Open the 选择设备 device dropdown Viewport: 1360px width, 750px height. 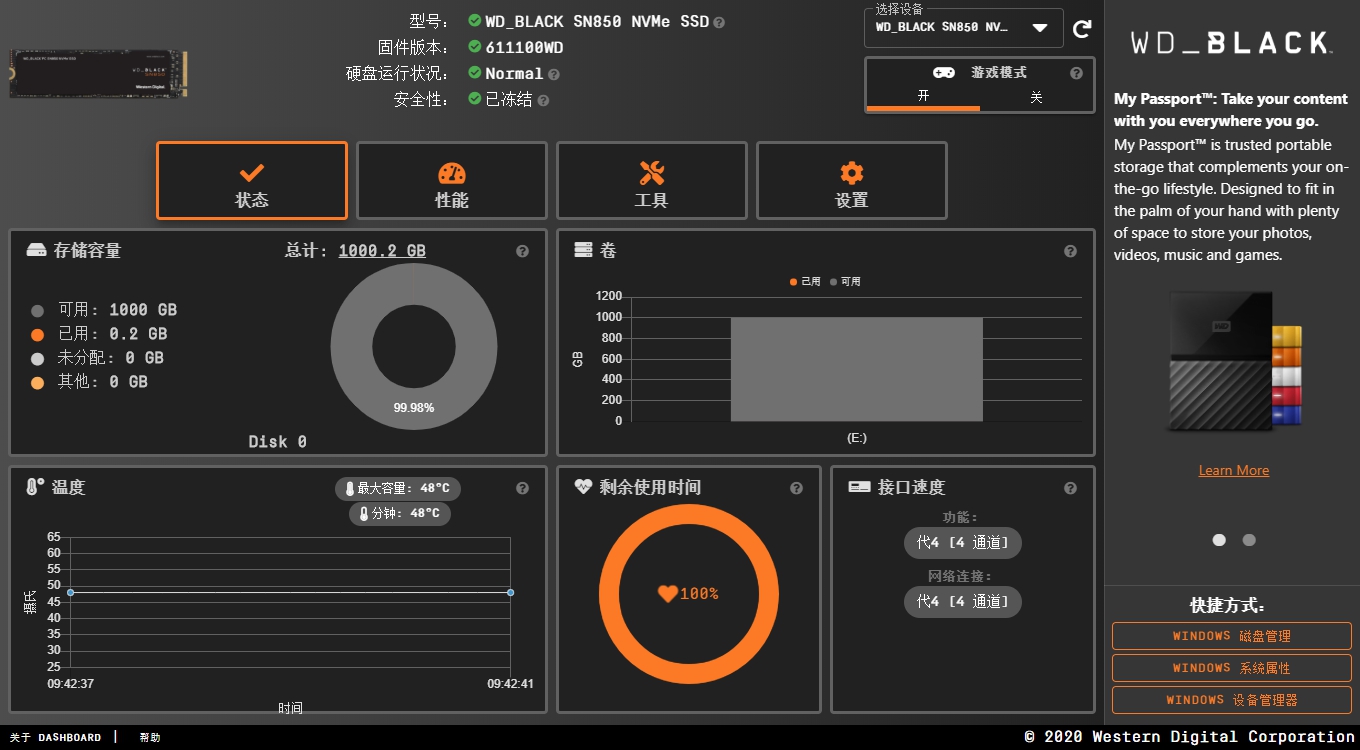963,28
